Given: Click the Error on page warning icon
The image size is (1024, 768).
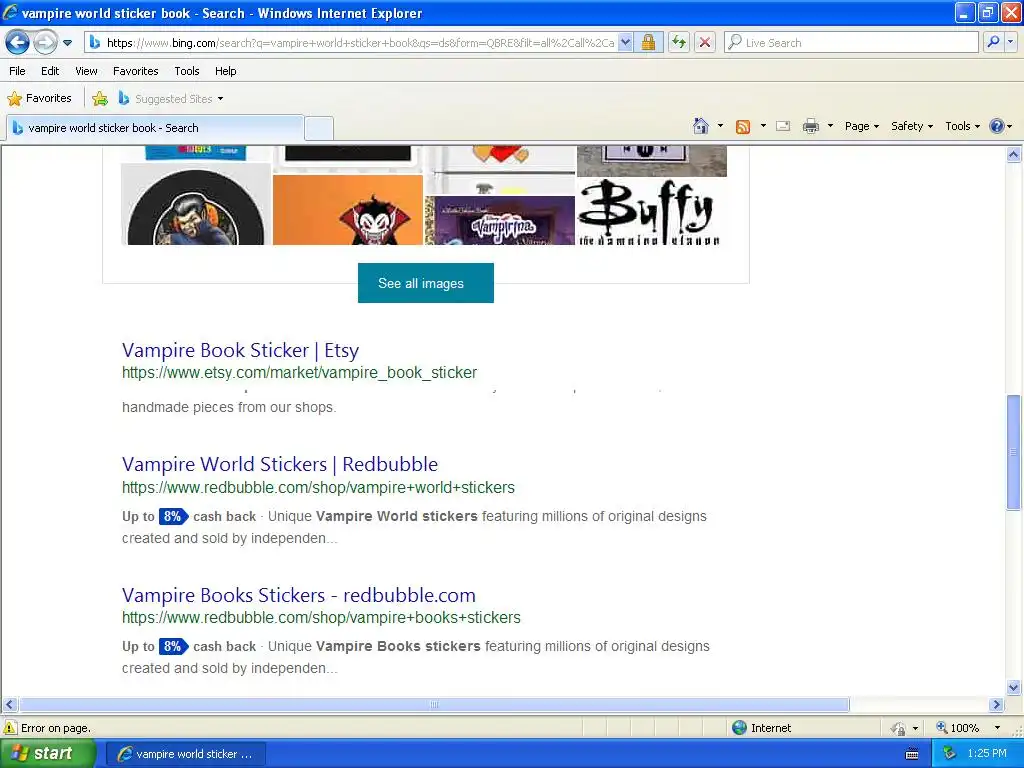Looking at the screenshot, I should (10, 728).
